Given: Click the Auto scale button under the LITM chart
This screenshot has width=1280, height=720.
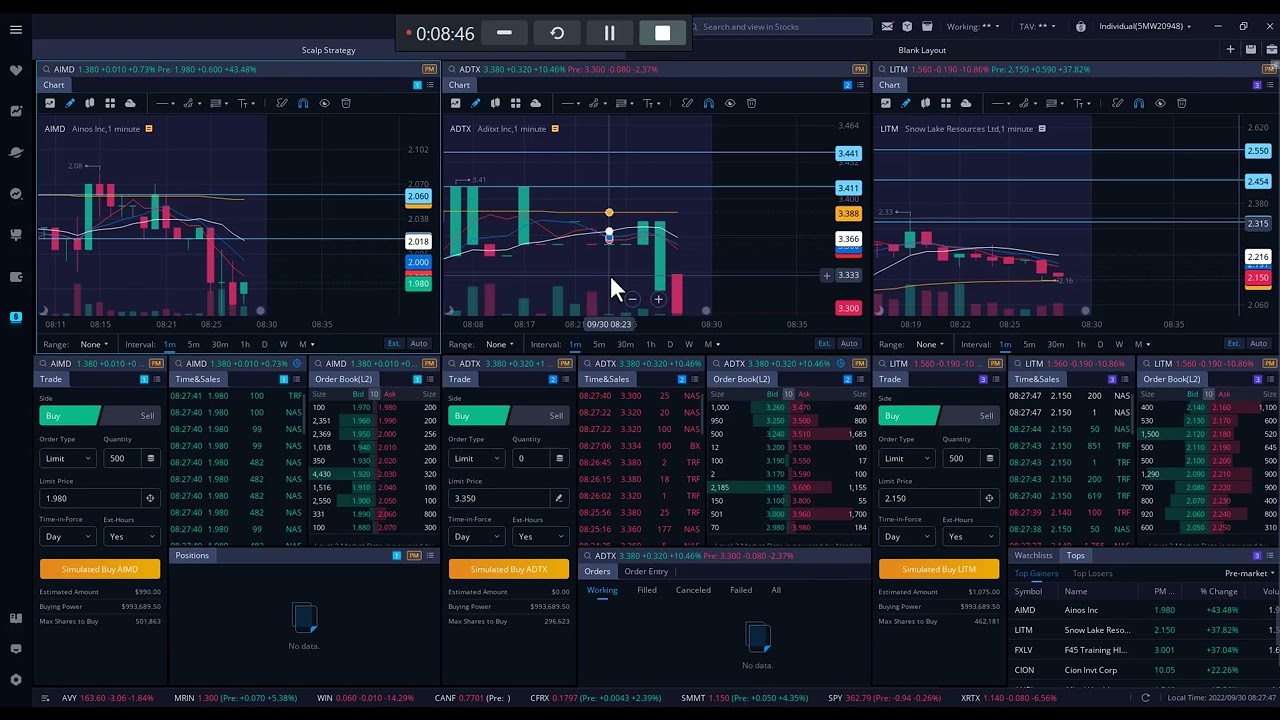Looking at the screenshot, I should click(x=1258, y=344).
